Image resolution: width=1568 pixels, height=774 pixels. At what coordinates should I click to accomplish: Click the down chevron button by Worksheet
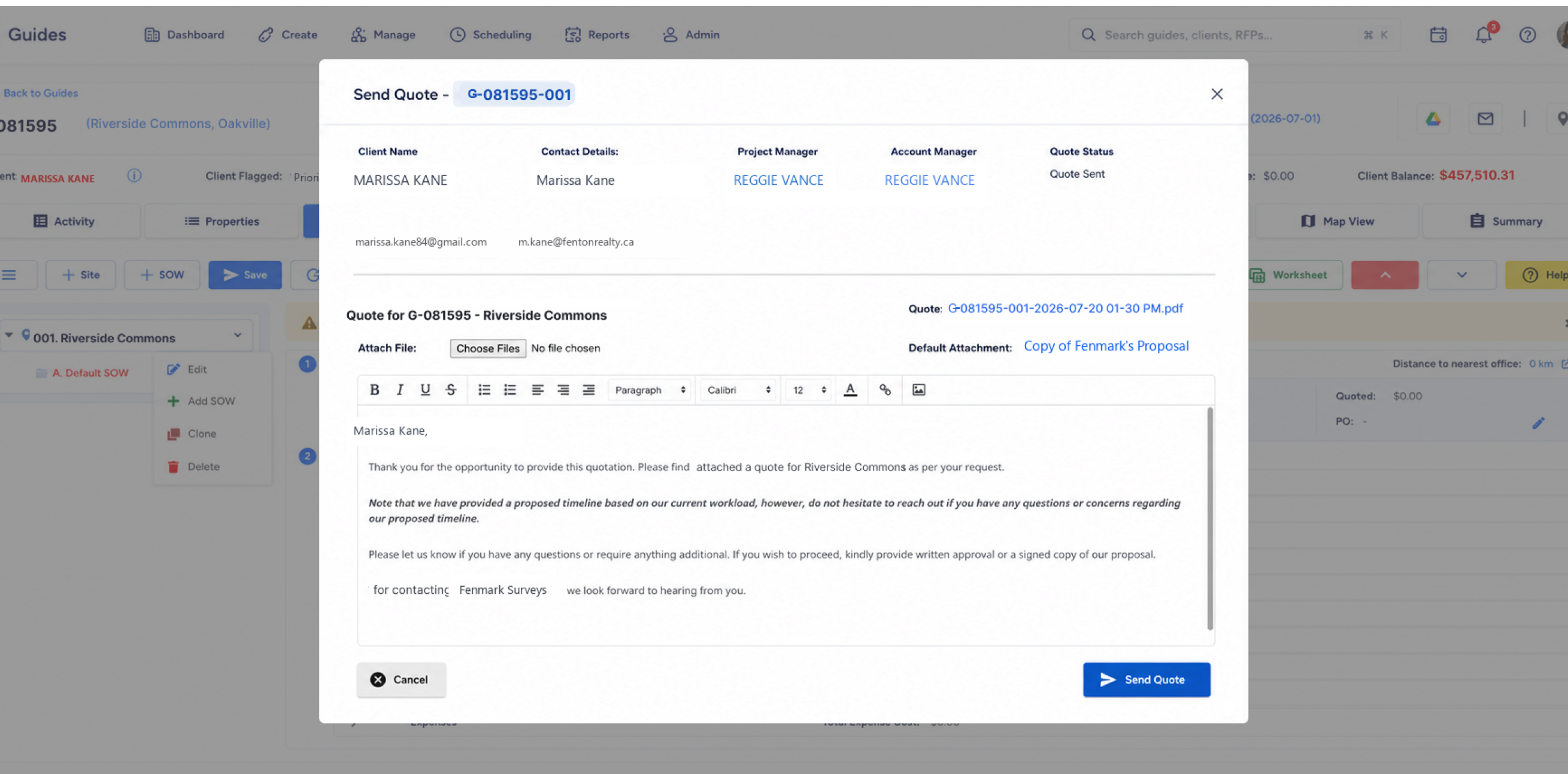pos(1461,275)
